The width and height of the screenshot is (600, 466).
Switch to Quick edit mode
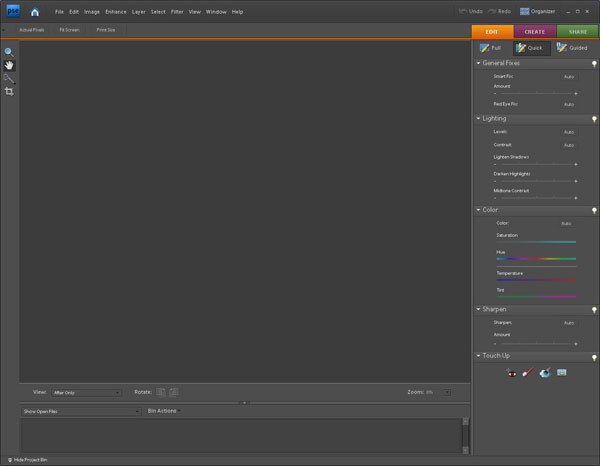[531, 48]
